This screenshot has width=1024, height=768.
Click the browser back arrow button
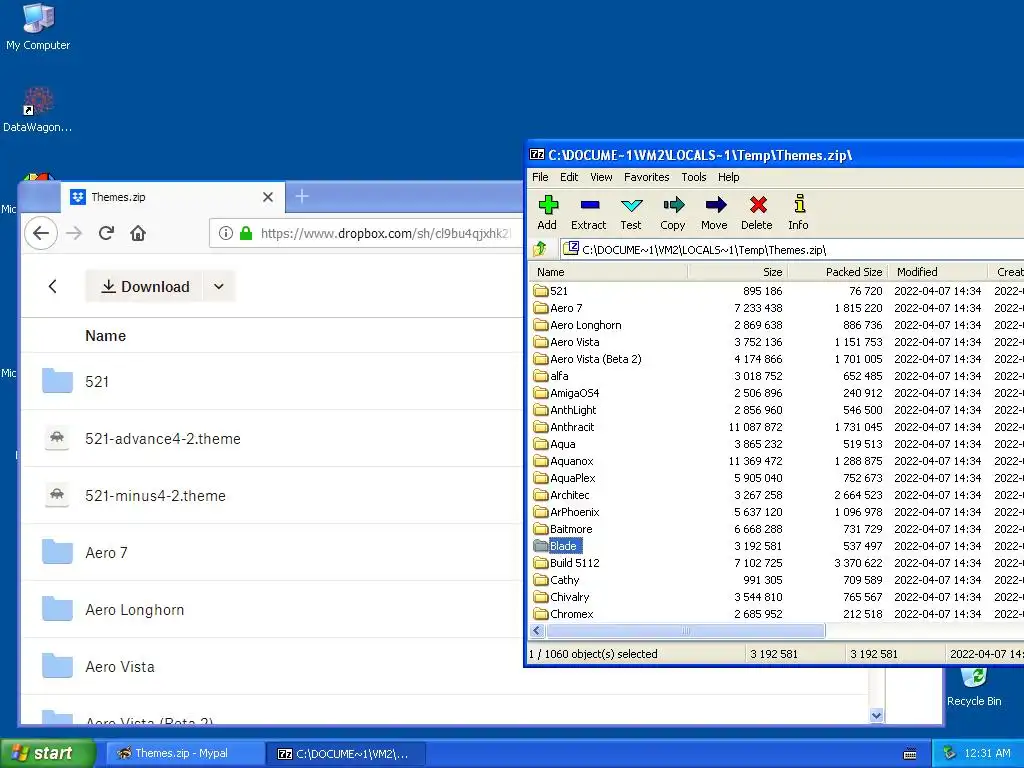(41, 233)
